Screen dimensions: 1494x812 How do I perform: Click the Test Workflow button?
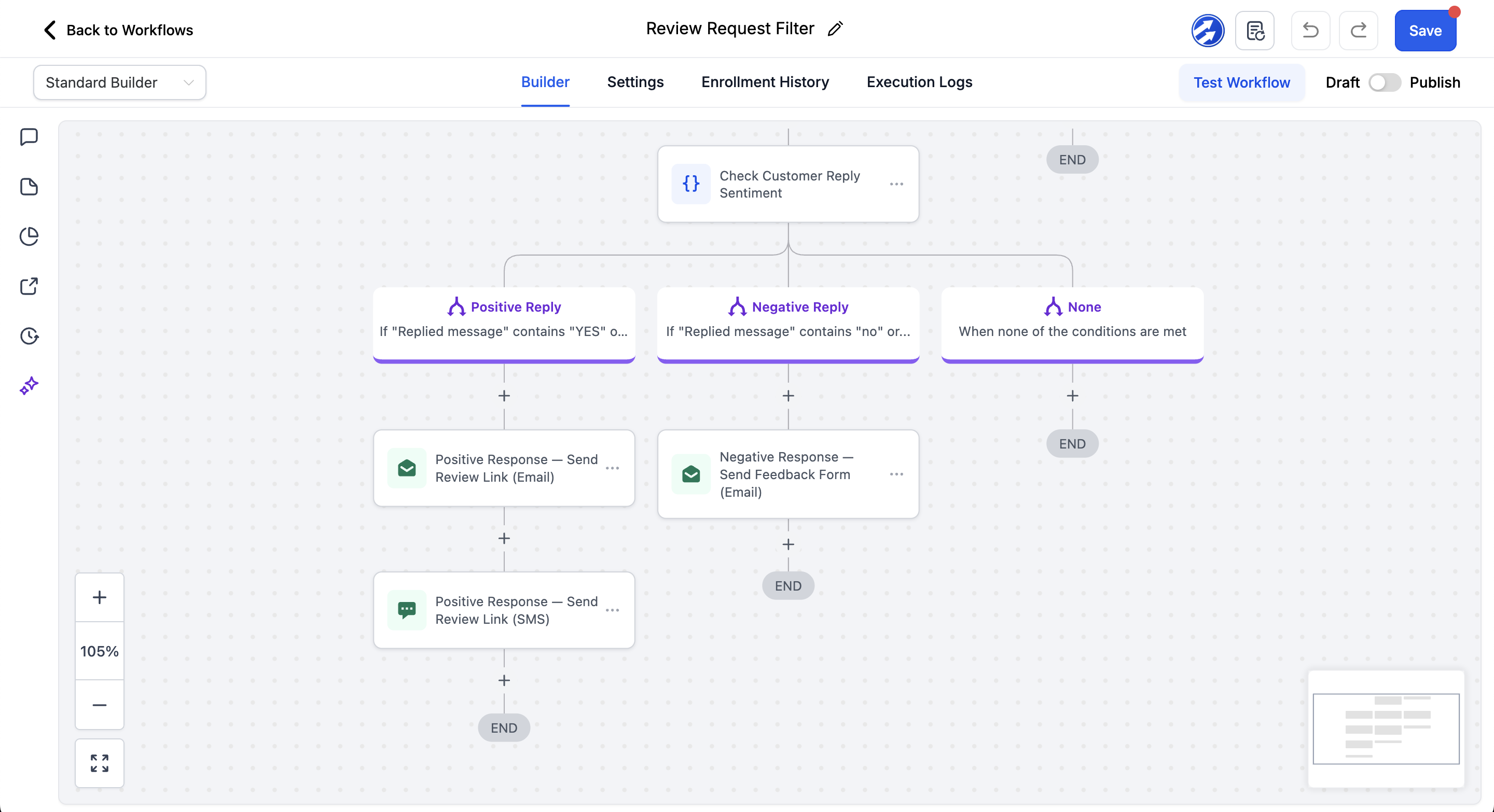[x=1242, y=82]
